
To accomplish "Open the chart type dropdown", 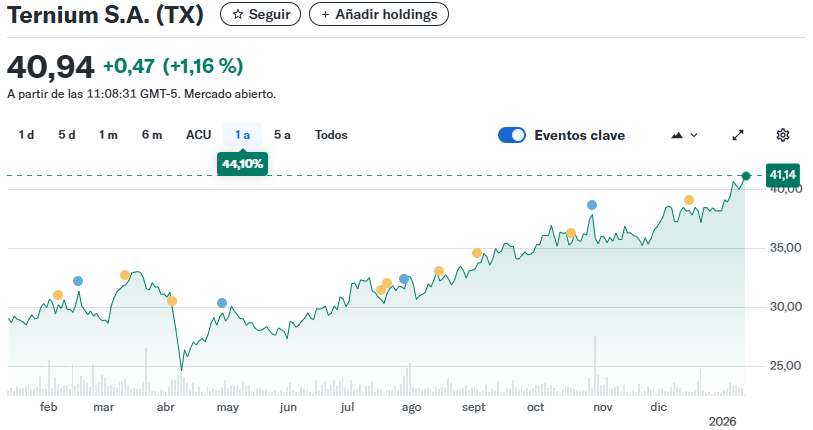I will pos(684,135).
